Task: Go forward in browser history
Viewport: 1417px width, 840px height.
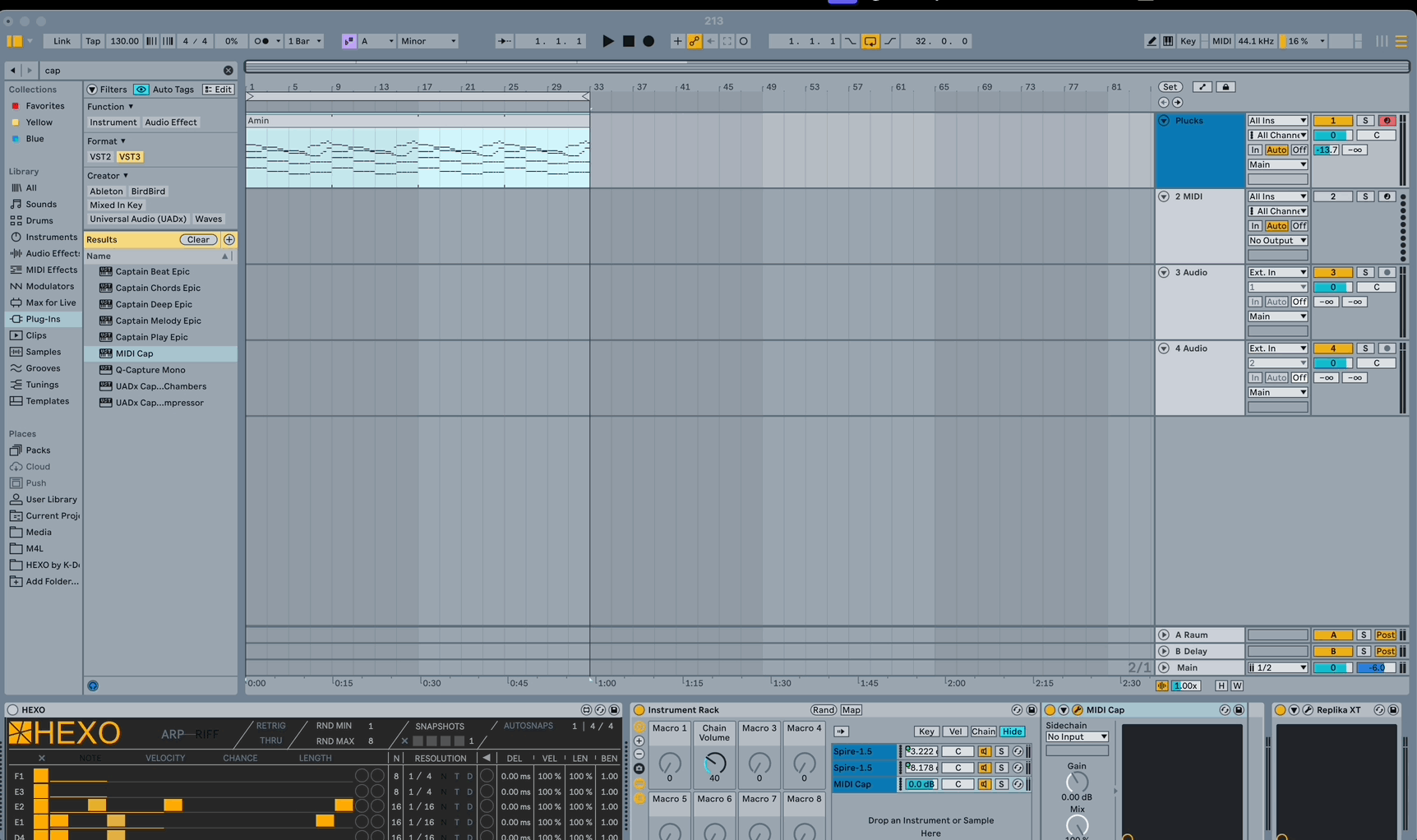Action: click(30, 71)
